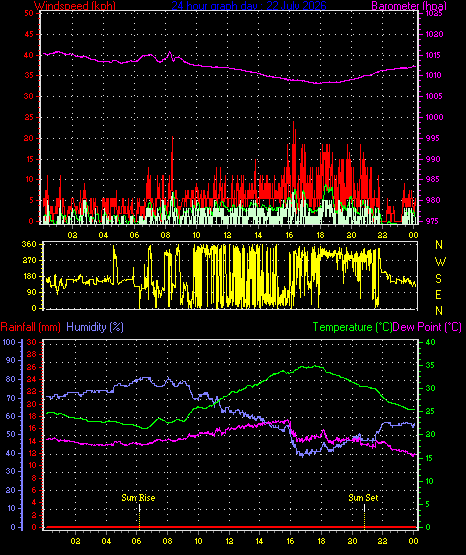Click the 90 value on wind direction axis
This screenshot has height=555, width=466.
tap(31, 292)
